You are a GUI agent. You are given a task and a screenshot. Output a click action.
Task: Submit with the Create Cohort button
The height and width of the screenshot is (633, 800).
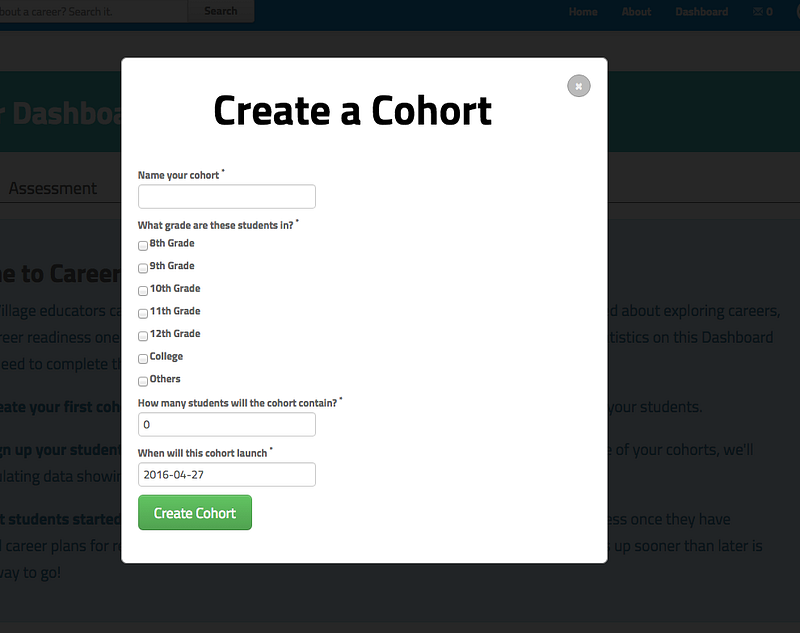[195, 512]
